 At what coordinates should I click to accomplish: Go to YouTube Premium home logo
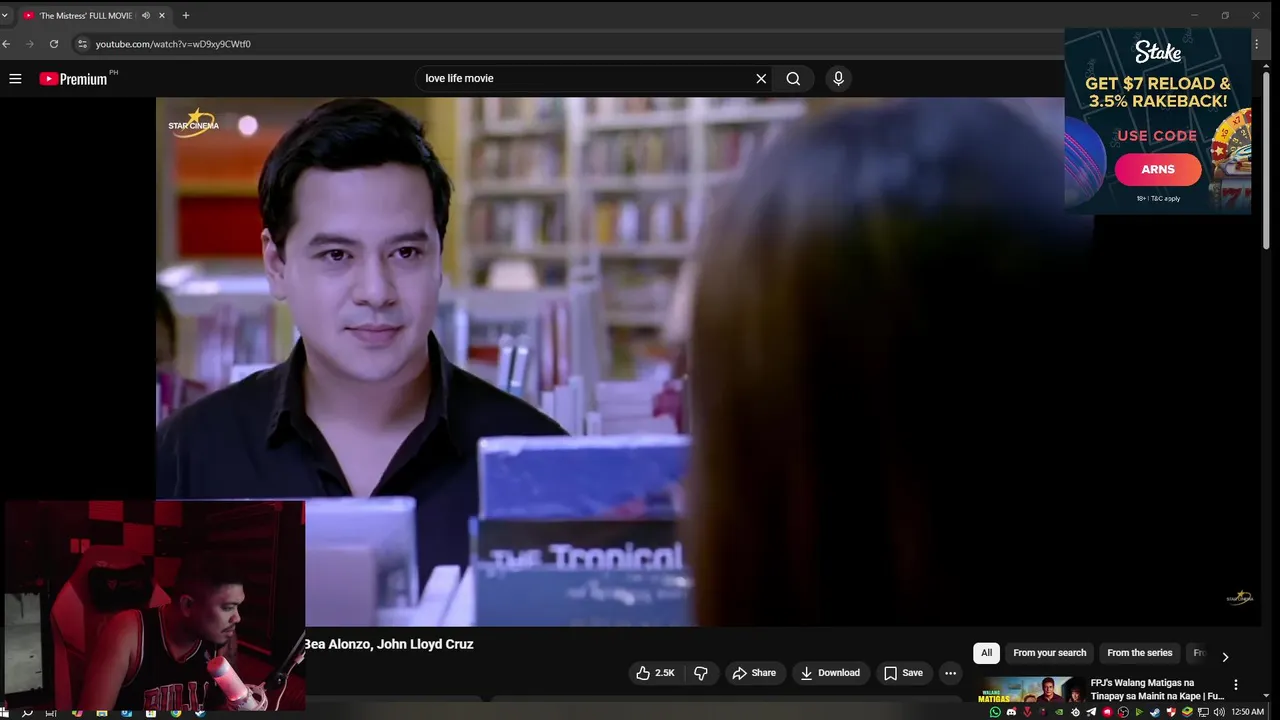(x=73, y=78)
